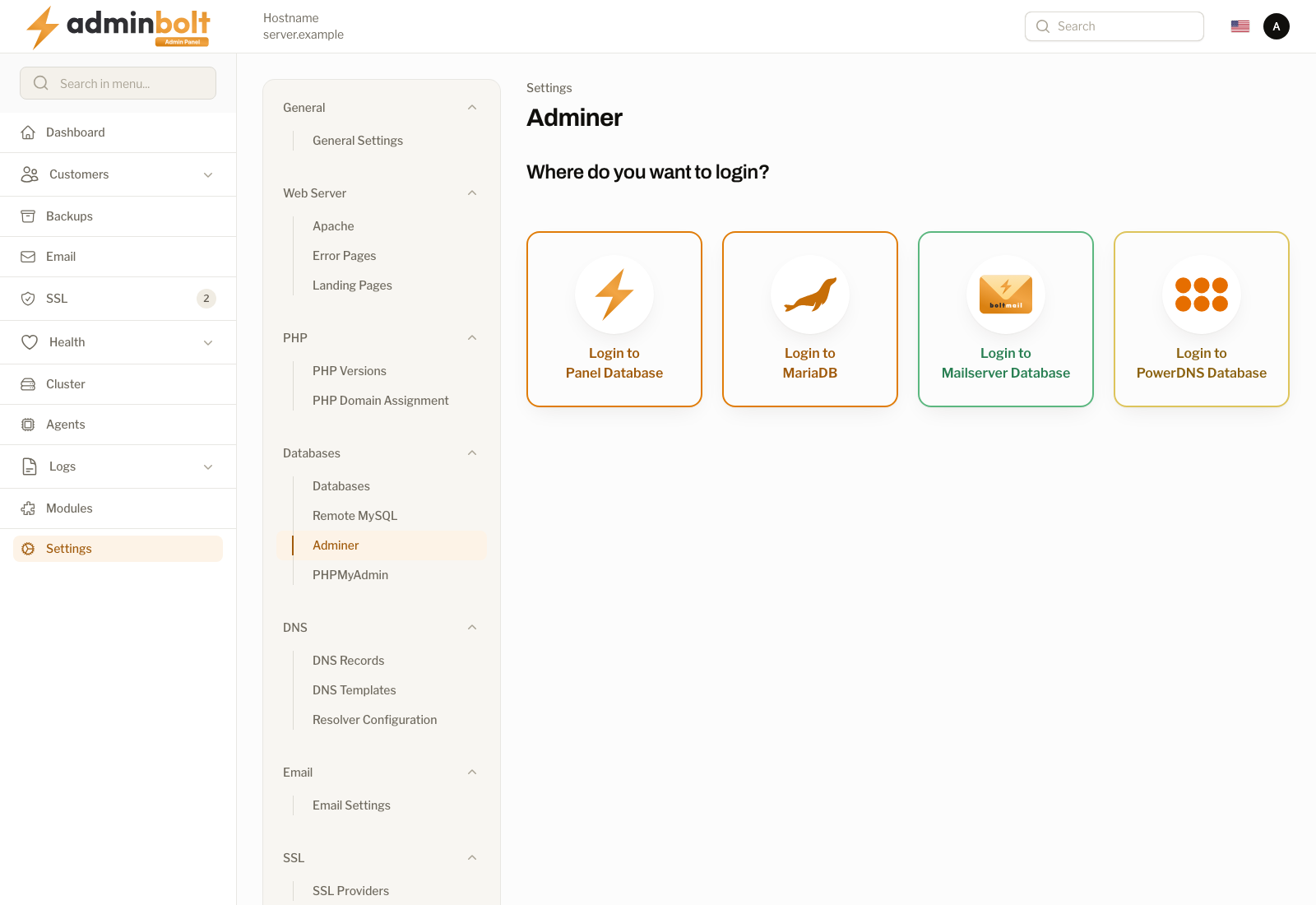Expand the Logs sidebar menu chevron
The image size is (1316, 905).
(x=208, y=466)
